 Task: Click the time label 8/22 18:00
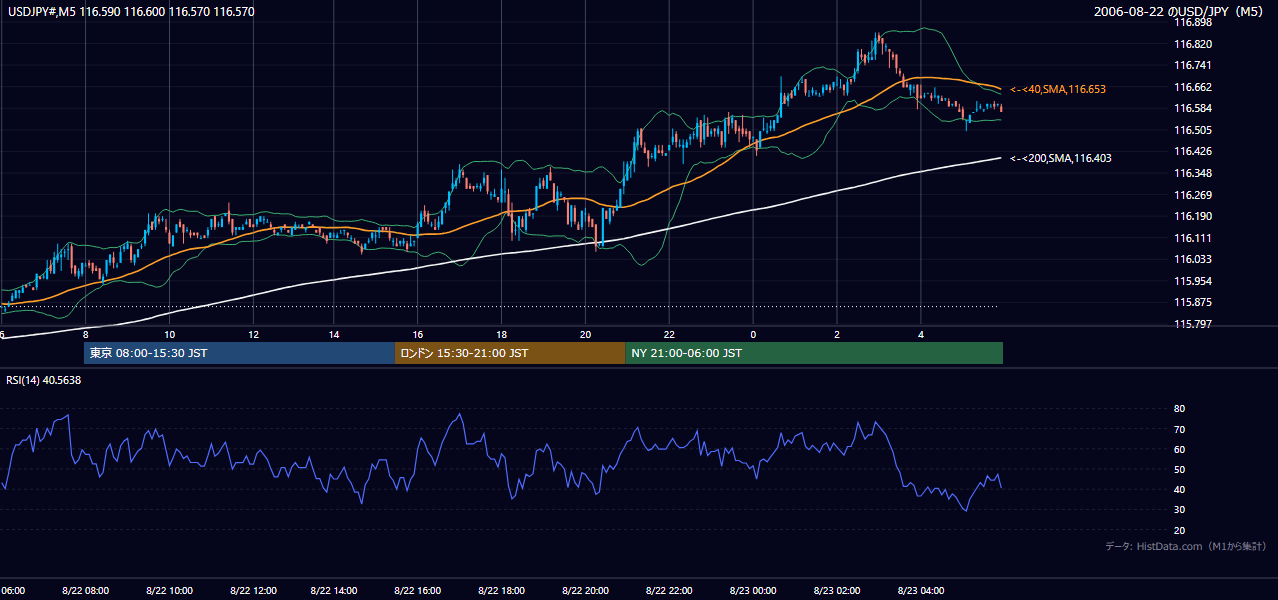[x=502, y=590]
